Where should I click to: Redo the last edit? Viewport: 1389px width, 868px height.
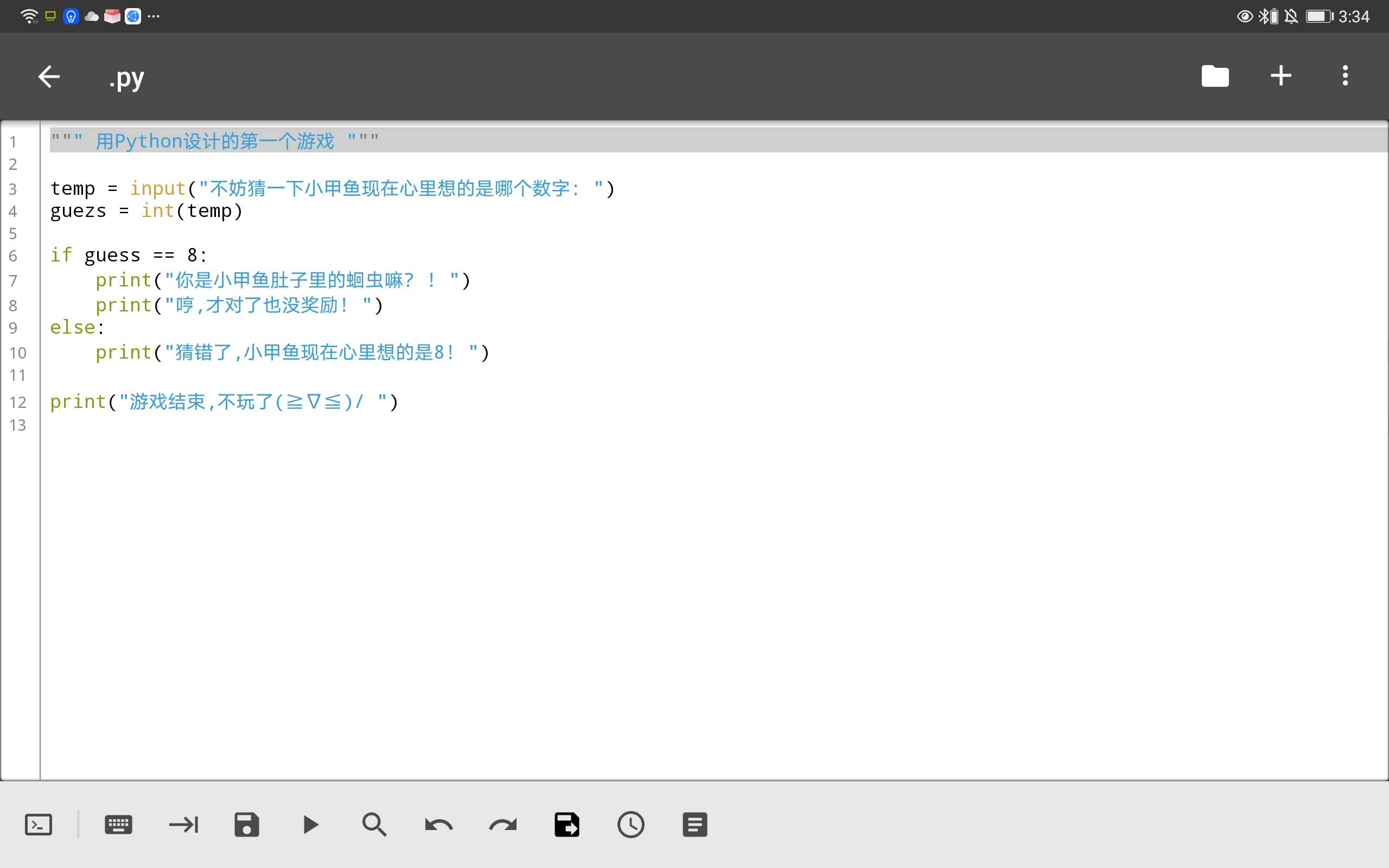(x=503, y=826)
